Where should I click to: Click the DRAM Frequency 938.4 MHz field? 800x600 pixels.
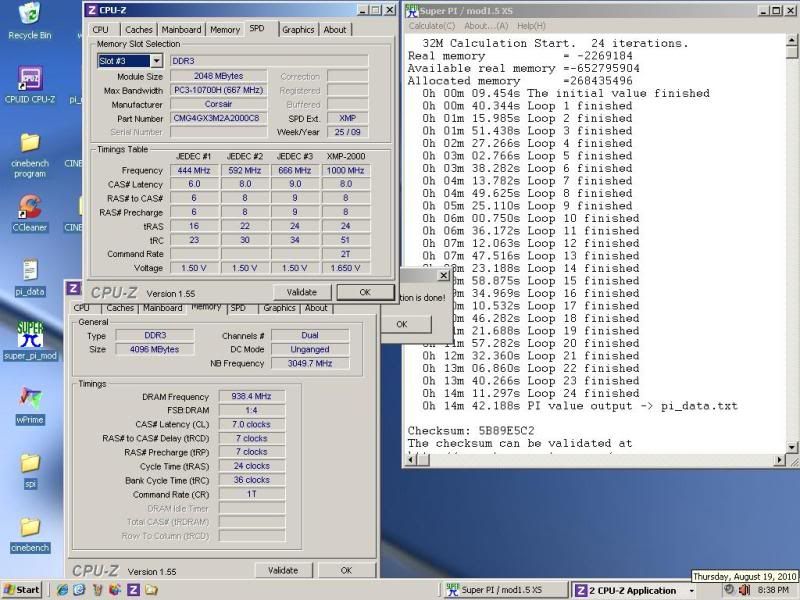(252, 396)
